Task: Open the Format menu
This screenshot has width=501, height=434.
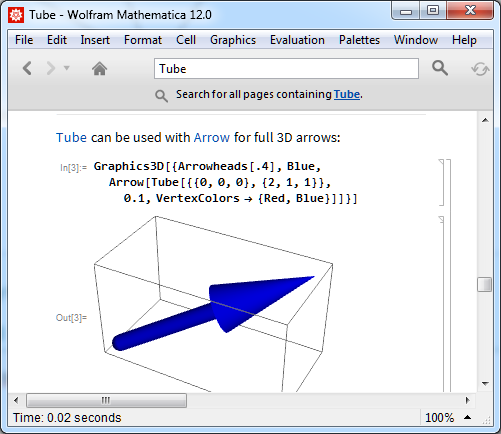Action: click(x=143, y=40)
